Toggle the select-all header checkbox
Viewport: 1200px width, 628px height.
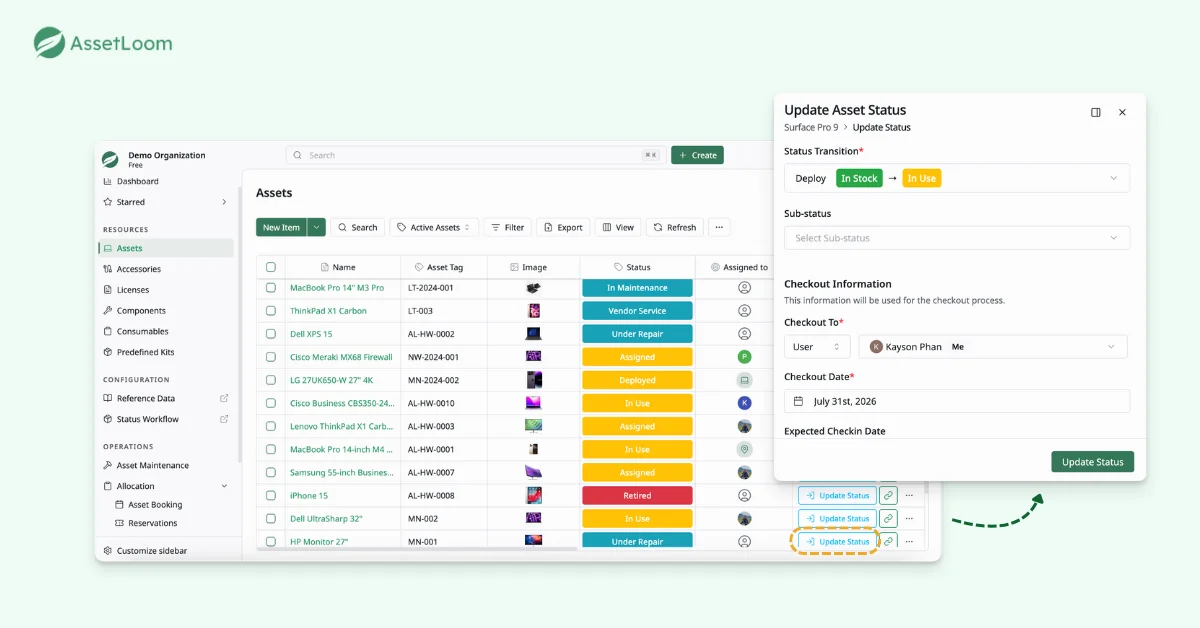coord(271,267)
